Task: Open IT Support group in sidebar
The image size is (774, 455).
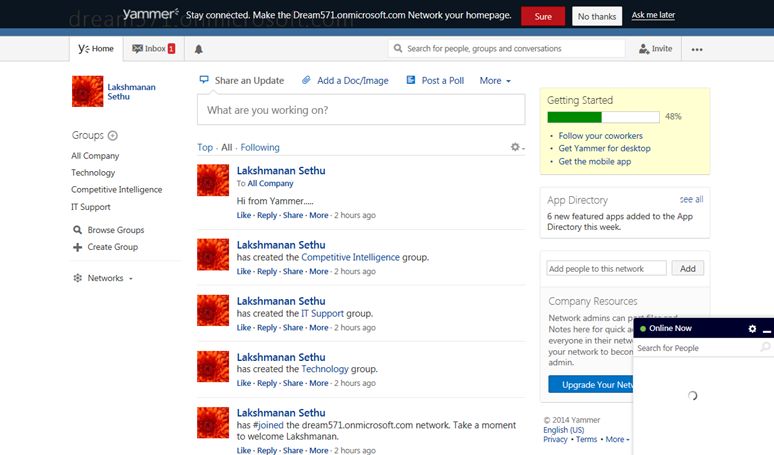Action: click(x=91, y=207)
